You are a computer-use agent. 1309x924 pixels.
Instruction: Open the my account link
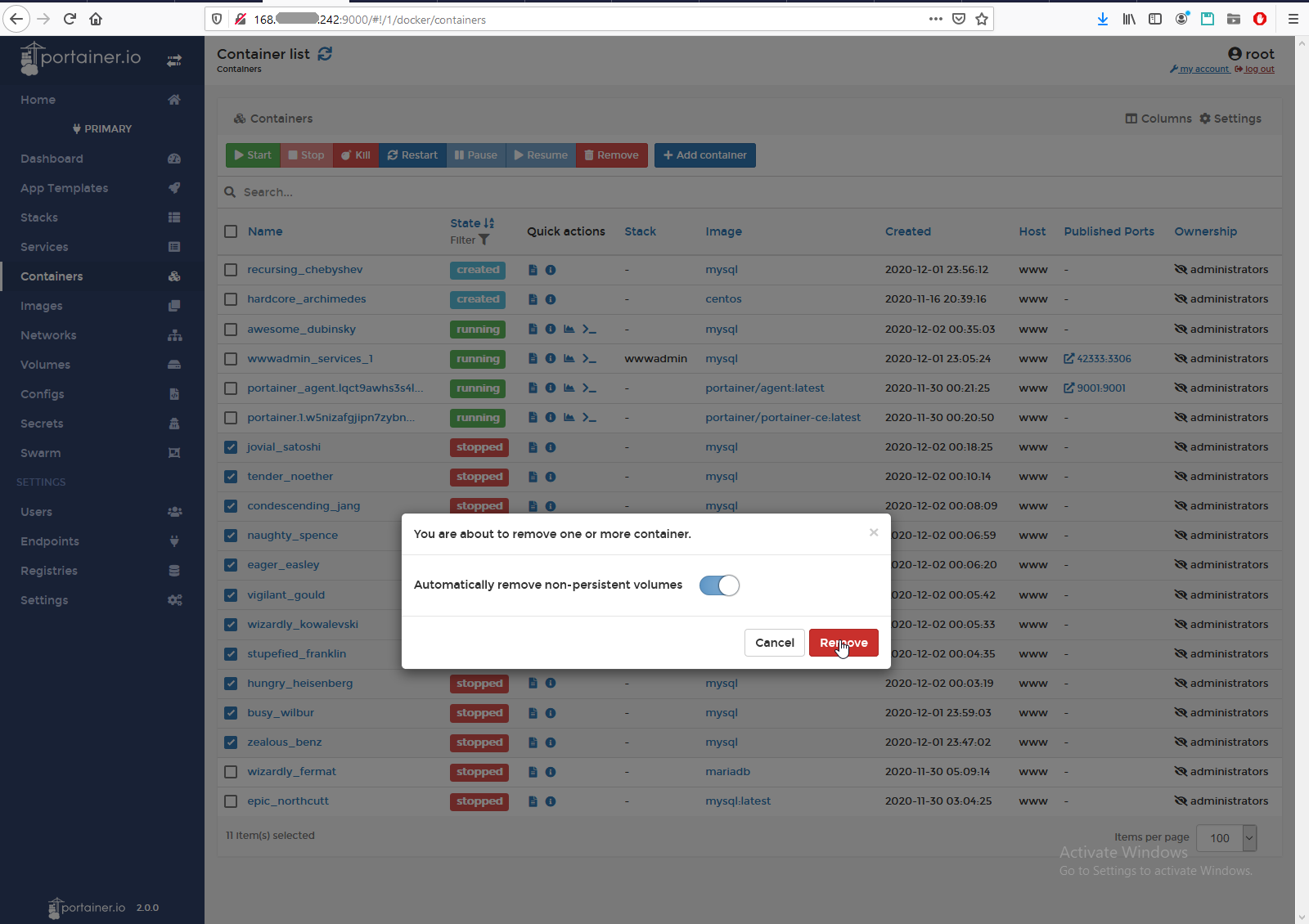[1199, 70]
